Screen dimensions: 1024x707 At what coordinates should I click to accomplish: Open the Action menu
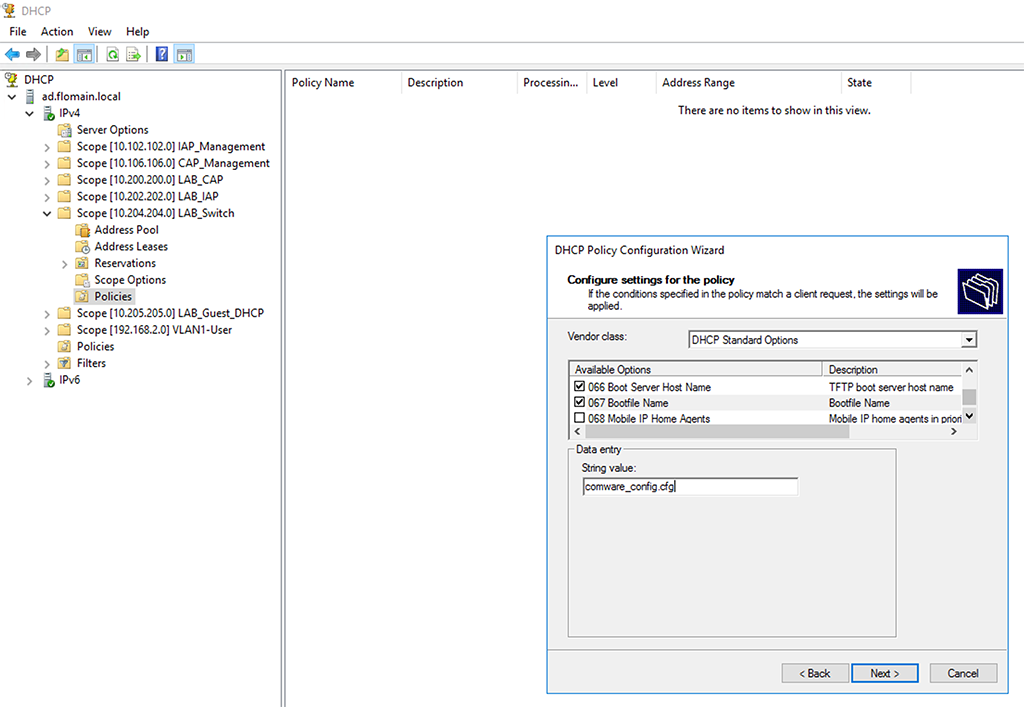tap(56, 31)
